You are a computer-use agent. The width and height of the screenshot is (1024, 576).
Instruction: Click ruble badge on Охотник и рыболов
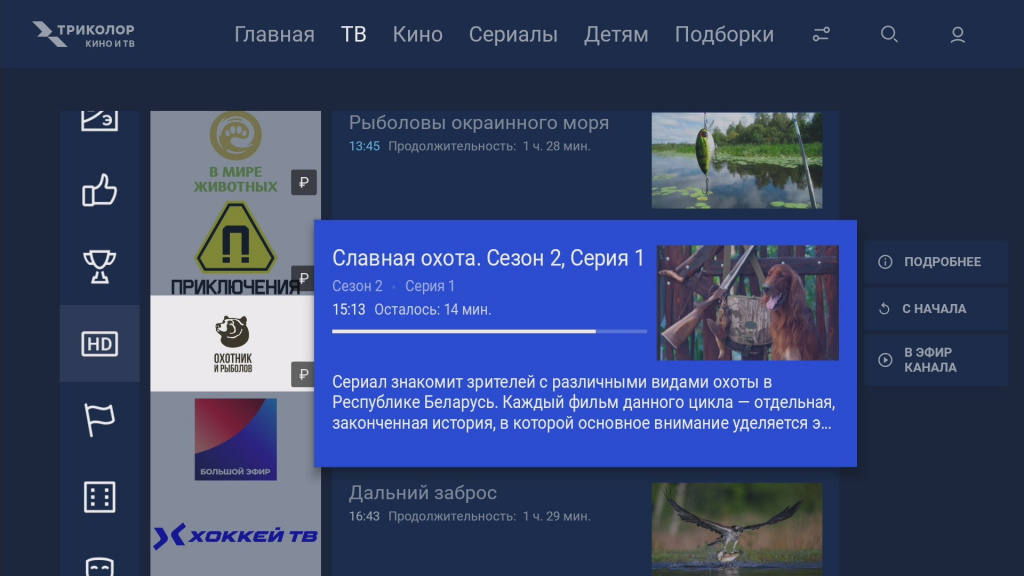303,374
